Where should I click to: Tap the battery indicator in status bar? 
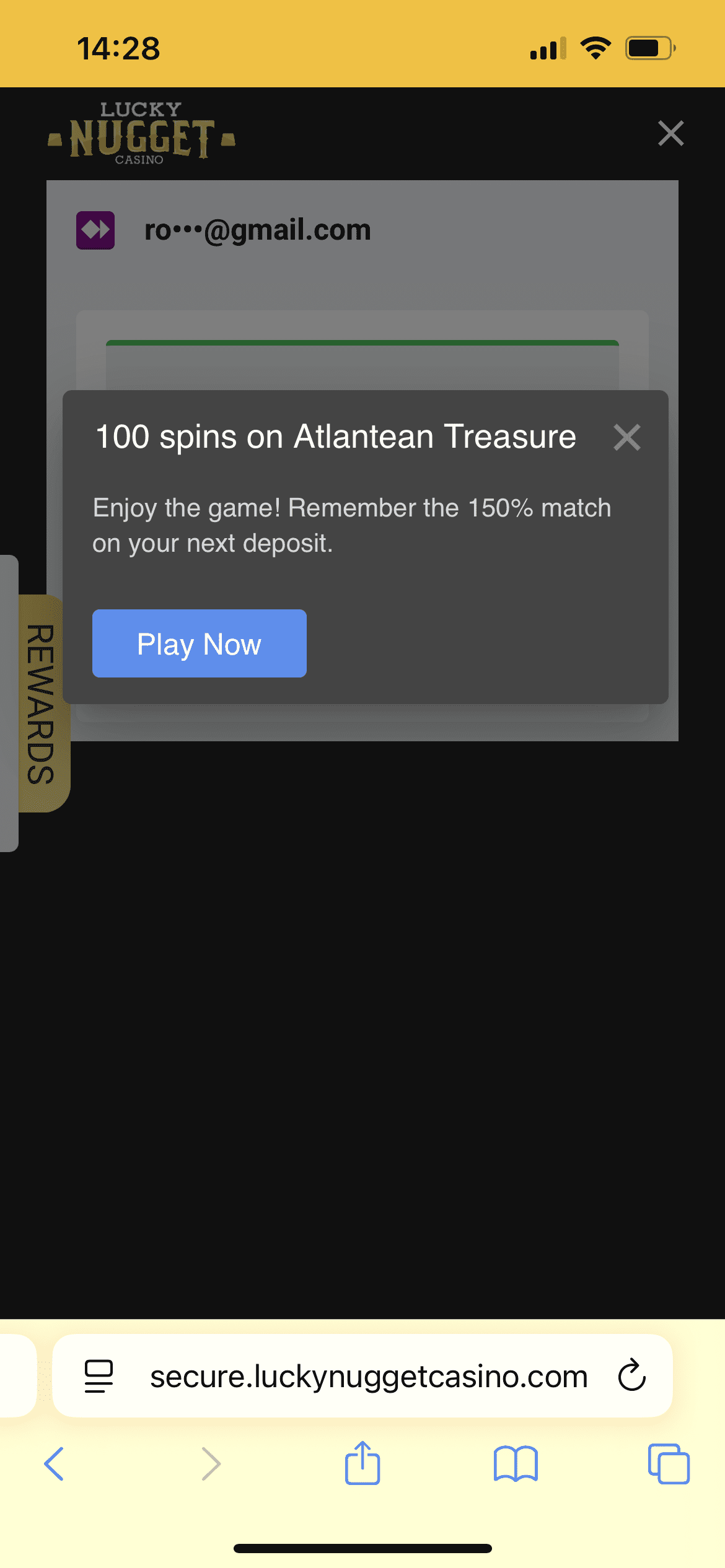(x=649, y=48)
